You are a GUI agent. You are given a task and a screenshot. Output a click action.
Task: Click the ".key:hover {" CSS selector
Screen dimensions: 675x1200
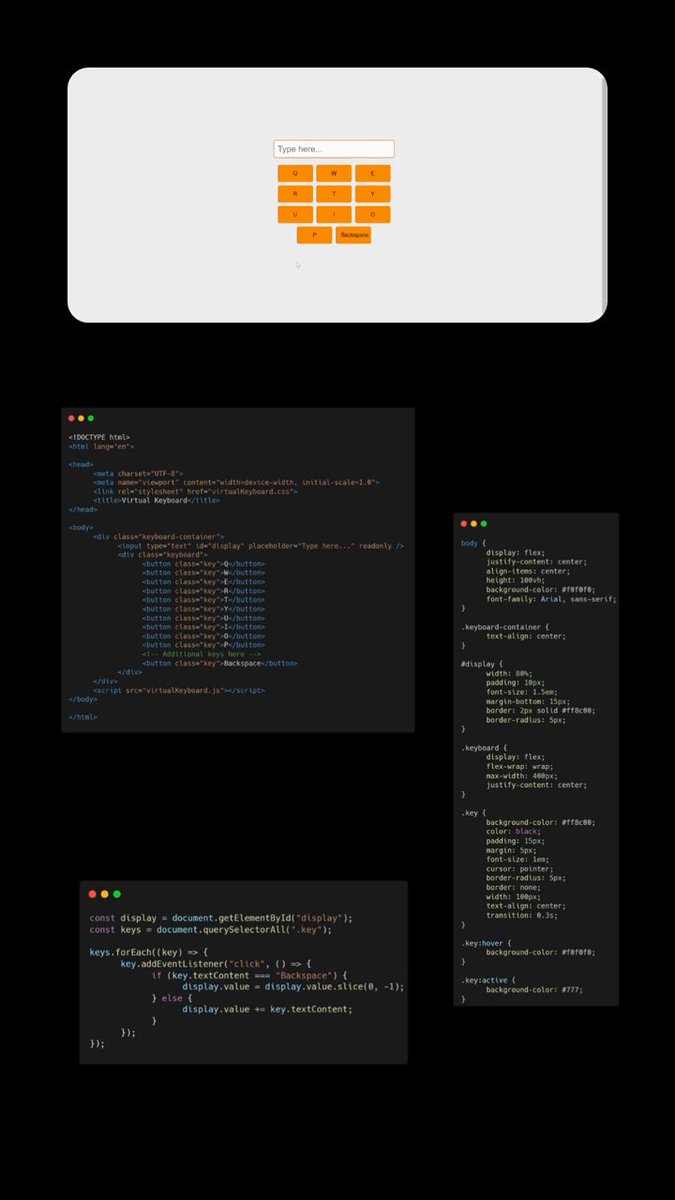488,943
